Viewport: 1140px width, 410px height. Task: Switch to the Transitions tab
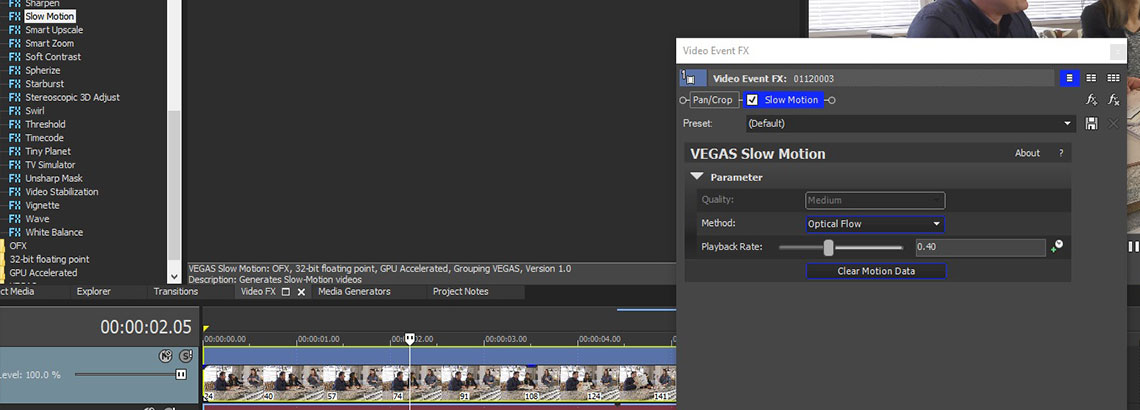pyautogui.click(x=176, y=292)
